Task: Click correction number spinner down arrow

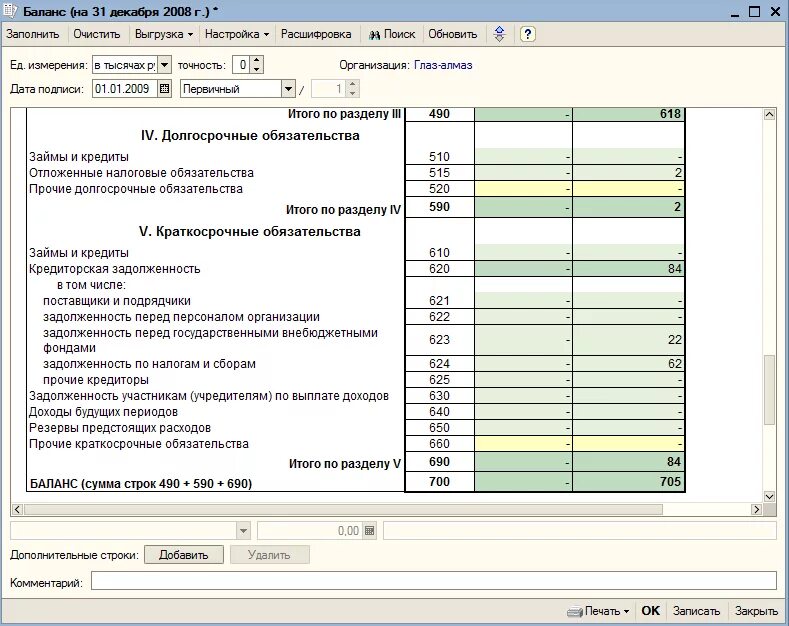Action: pos(353,94)
